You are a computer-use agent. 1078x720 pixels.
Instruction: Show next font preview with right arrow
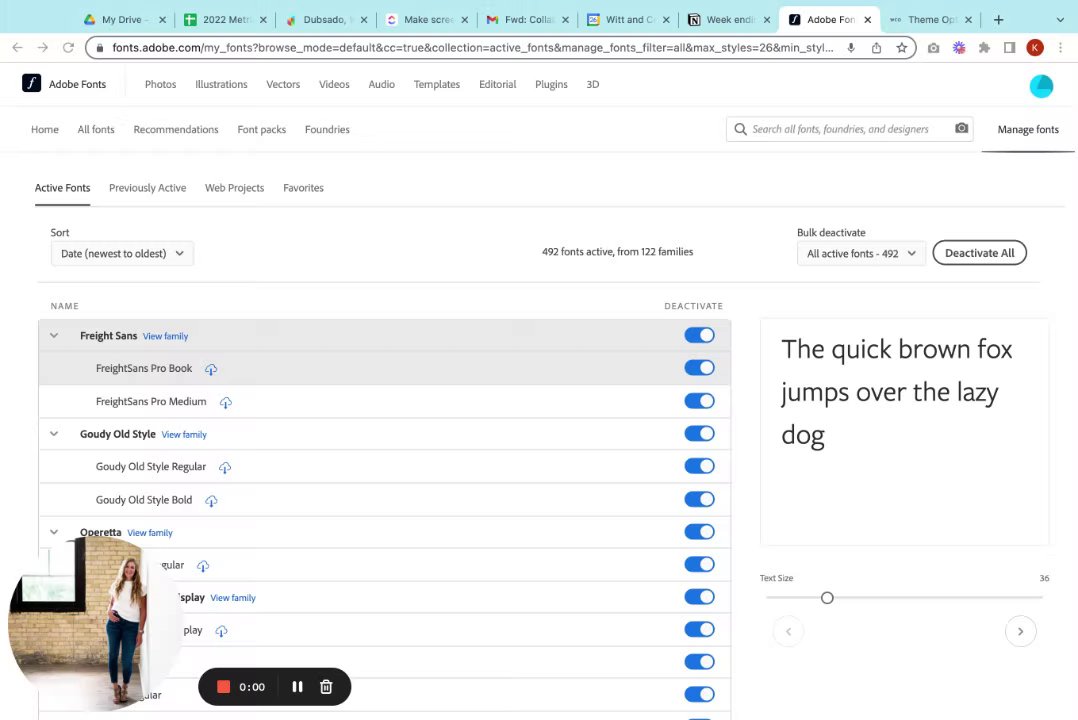[1020, 631]
